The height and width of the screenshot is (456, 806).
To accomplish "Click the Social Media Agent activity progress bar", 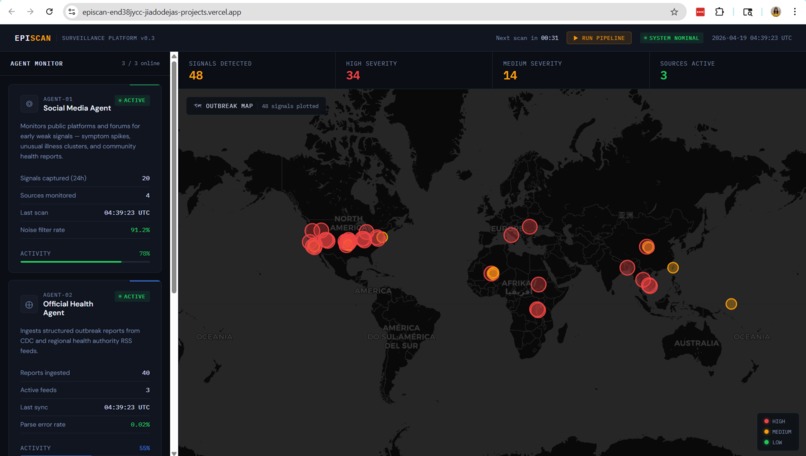I will click(x=85, y=262).
